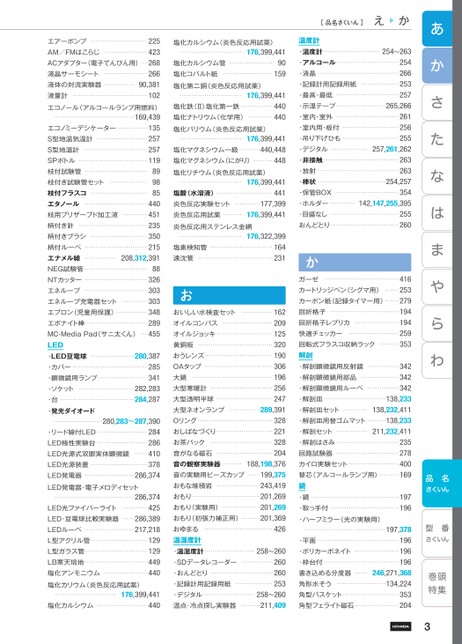Open the さ index tab
The width and height of the screenshot is (462, 644).
click(x=437, y=102)
